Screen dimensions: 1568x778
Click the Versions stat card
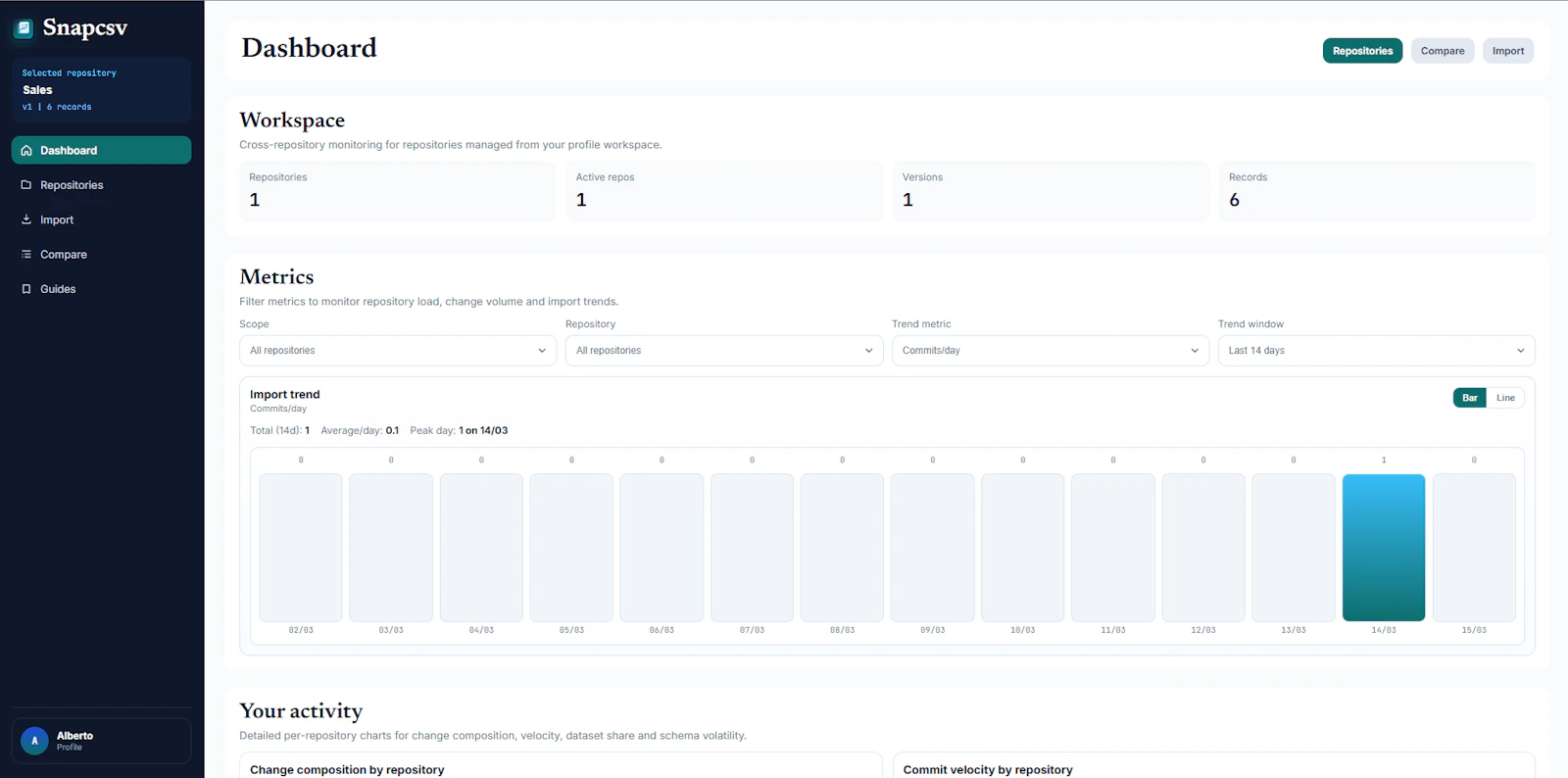(1051, 191)
